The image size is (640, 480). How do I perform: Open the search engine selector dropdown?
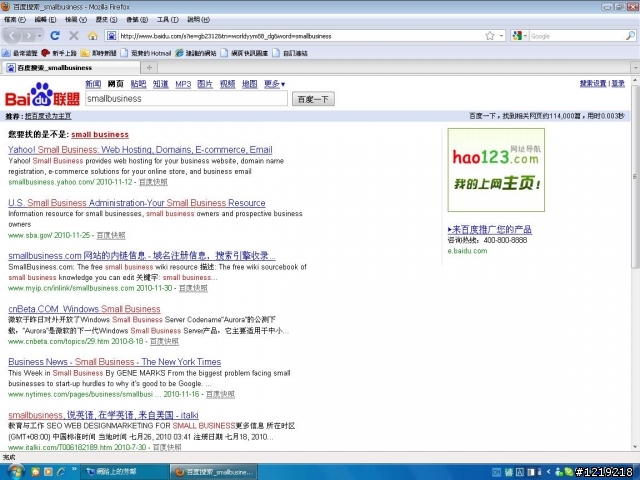pos(525,36)
